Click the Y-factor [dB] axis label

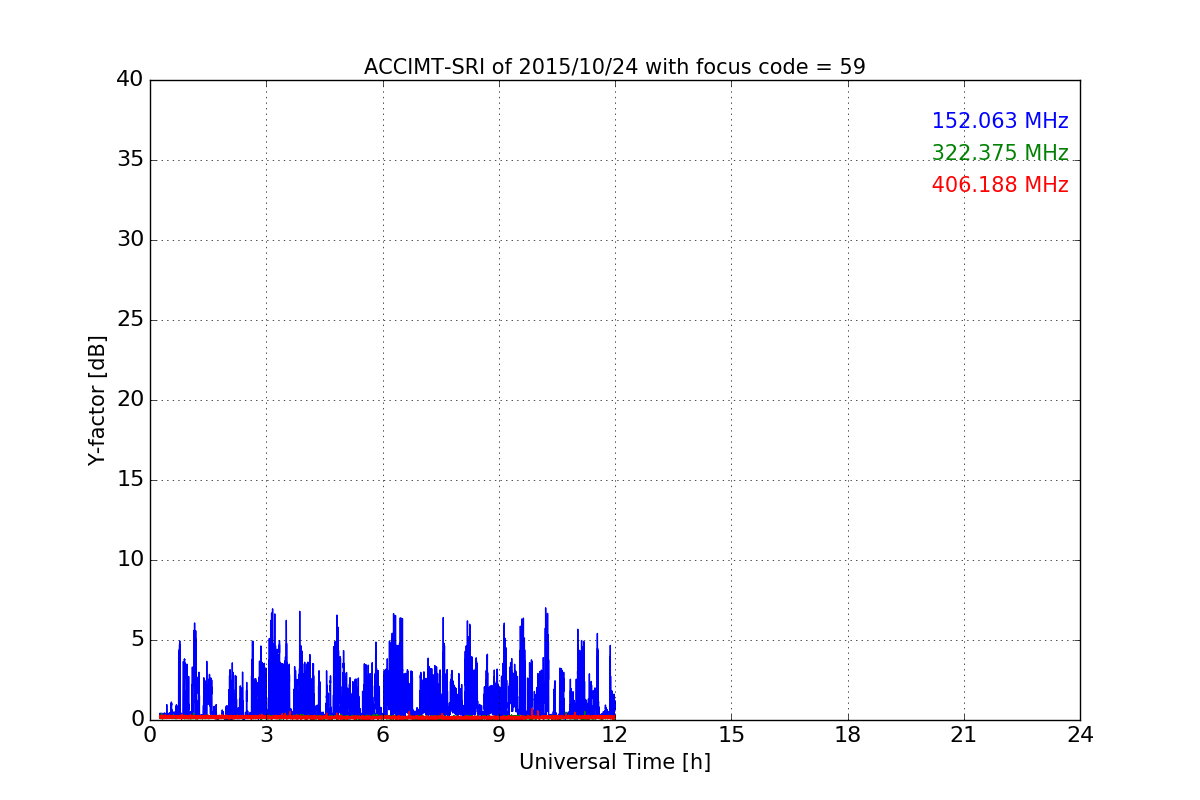[97, 400]
